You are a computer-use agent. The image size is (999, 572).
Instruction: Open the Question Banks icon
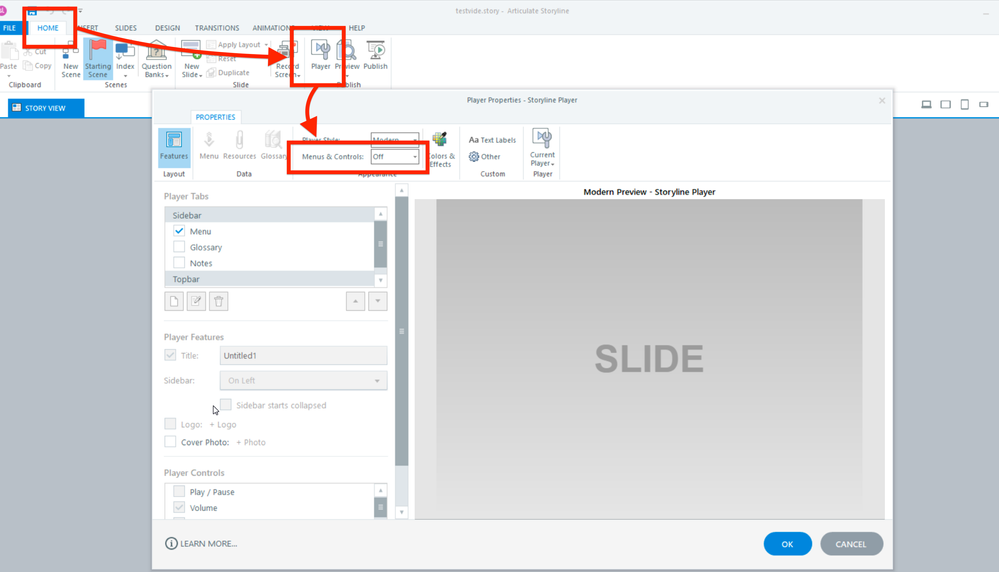156,51
